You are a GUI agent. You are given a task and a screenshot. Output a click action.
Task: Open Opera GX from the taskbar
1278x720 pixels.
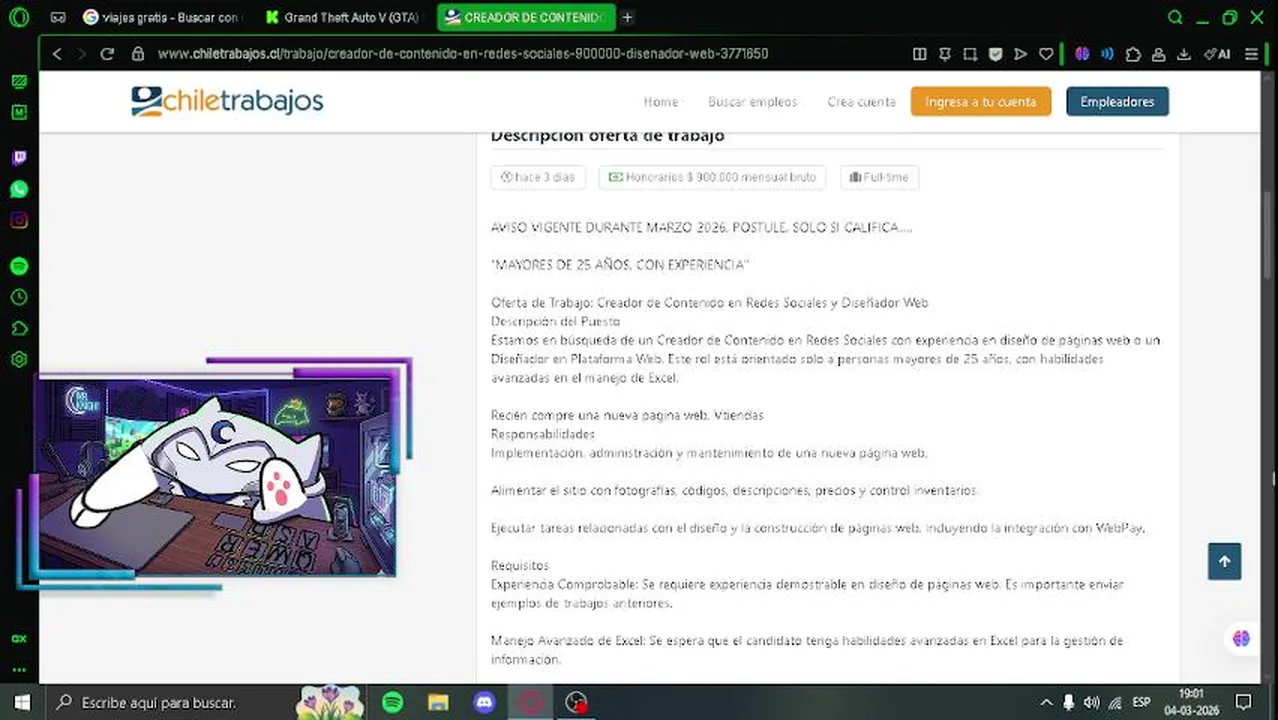[530, 702]
